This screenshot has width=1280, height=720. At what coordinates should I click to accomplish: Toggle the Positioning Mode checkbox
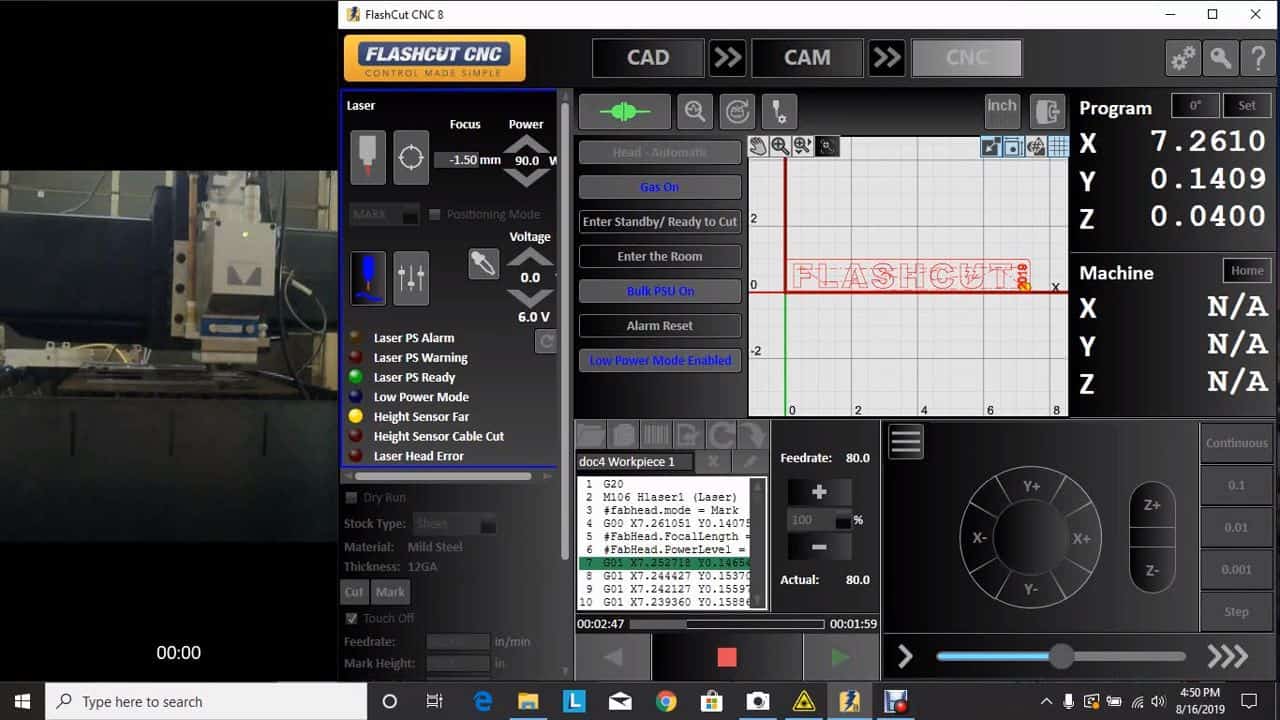434,214
